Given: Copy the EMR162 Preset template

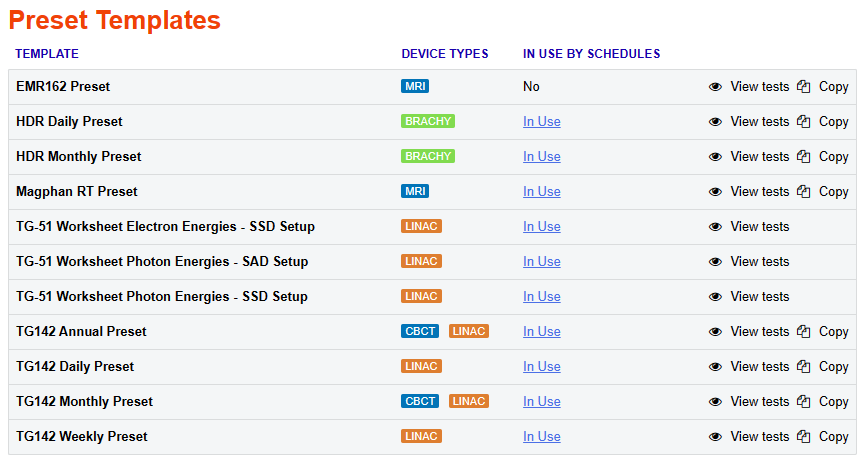Looking at the screenshot, I should [833, 87].
